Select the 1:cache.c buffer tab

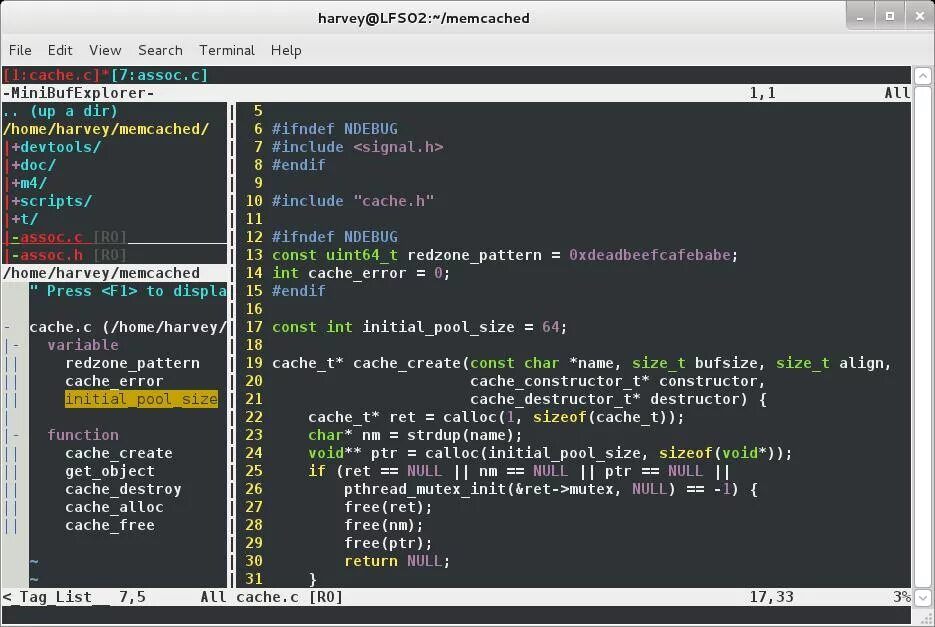click(x=51, y=75)
